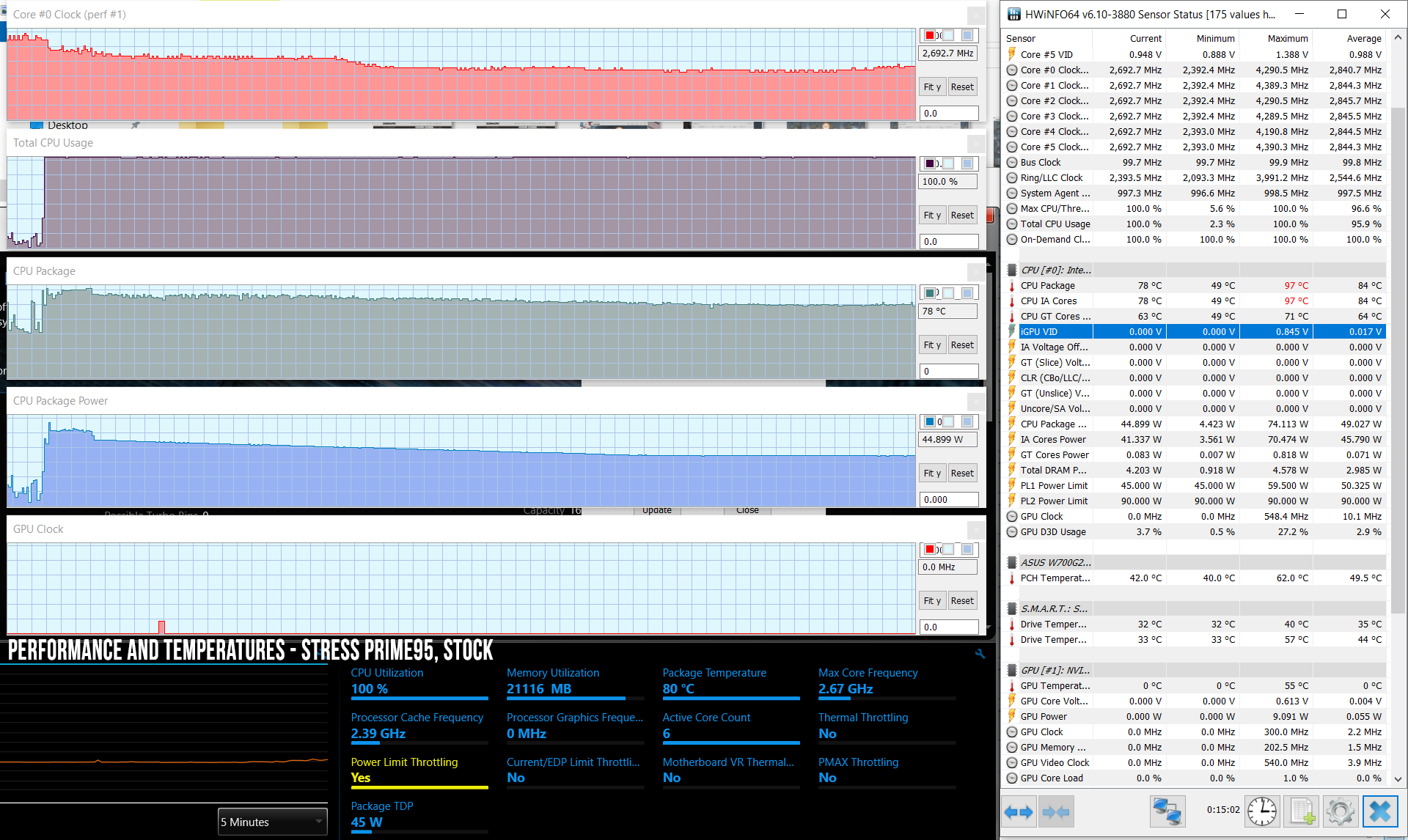
Task: Toggle the Total CPU Usage graph visibility
Action: tap(929, 162)
